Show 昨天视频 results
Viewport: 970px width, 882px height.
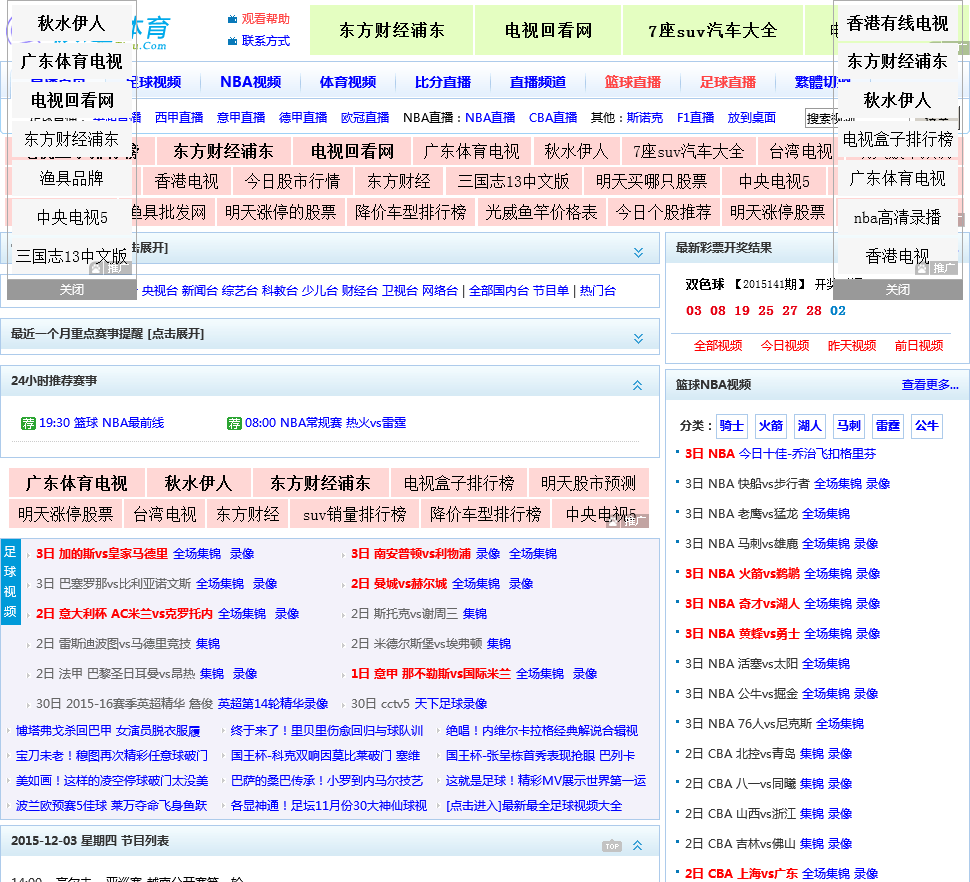(852, 345)
